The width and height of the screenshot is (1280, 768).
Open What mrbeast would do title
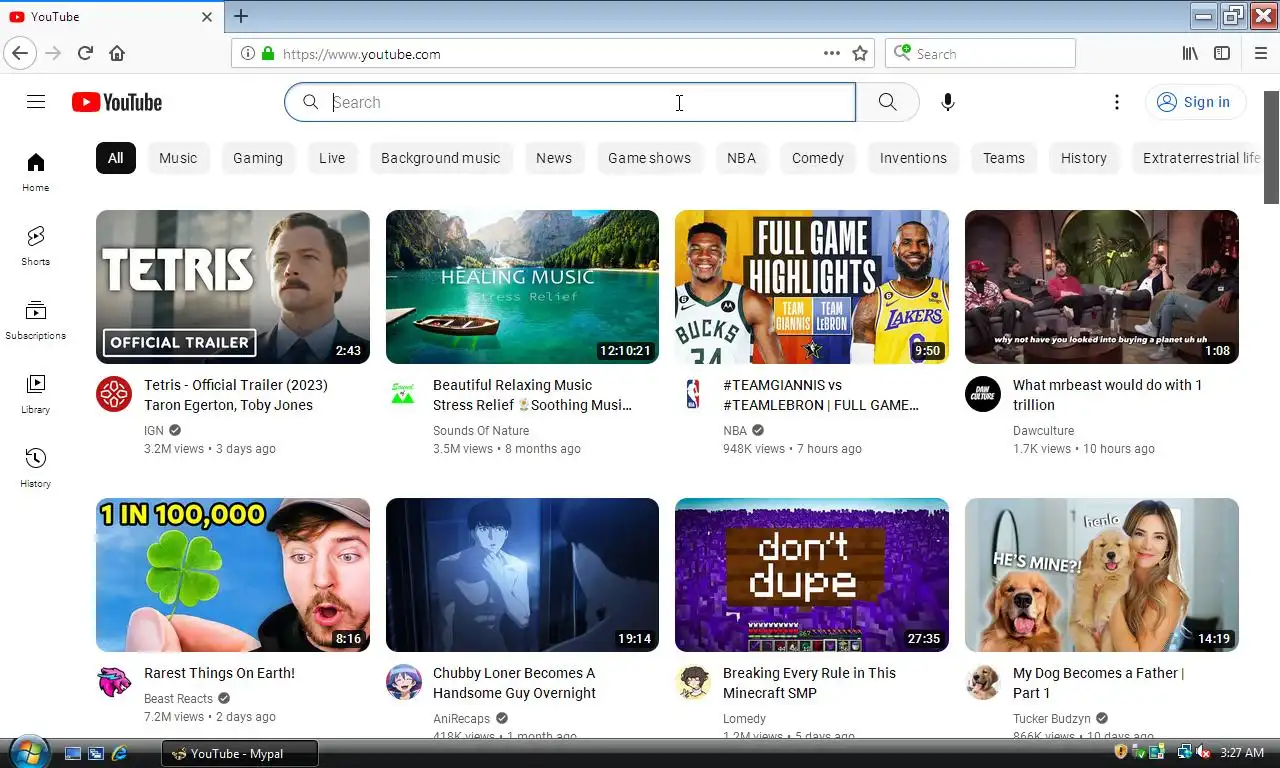[x=1108, y=395]
